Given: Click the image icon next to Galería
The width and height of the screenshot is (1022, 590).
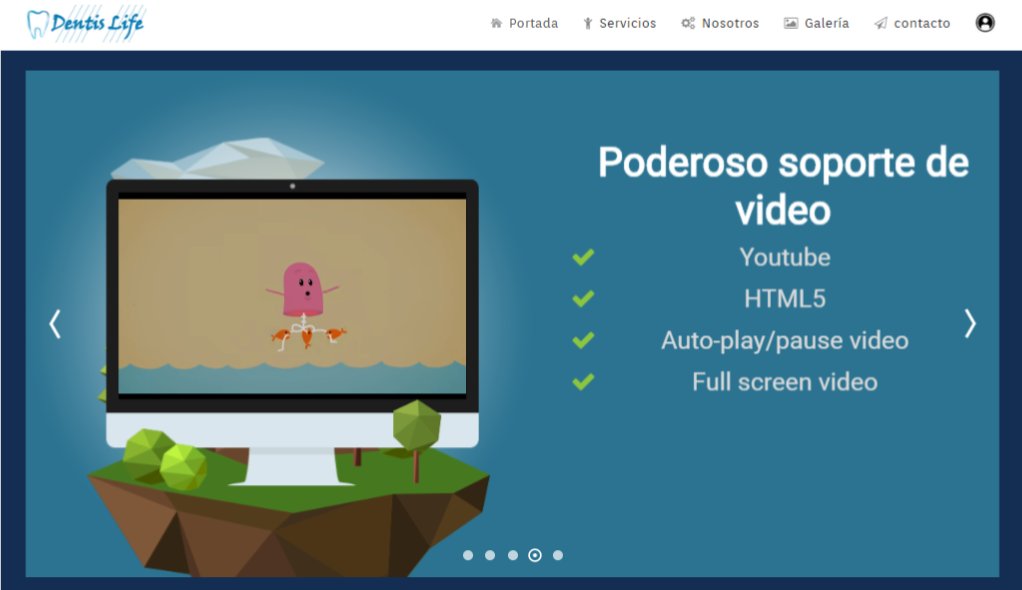Looking at the screenshot, I should 789,22.
